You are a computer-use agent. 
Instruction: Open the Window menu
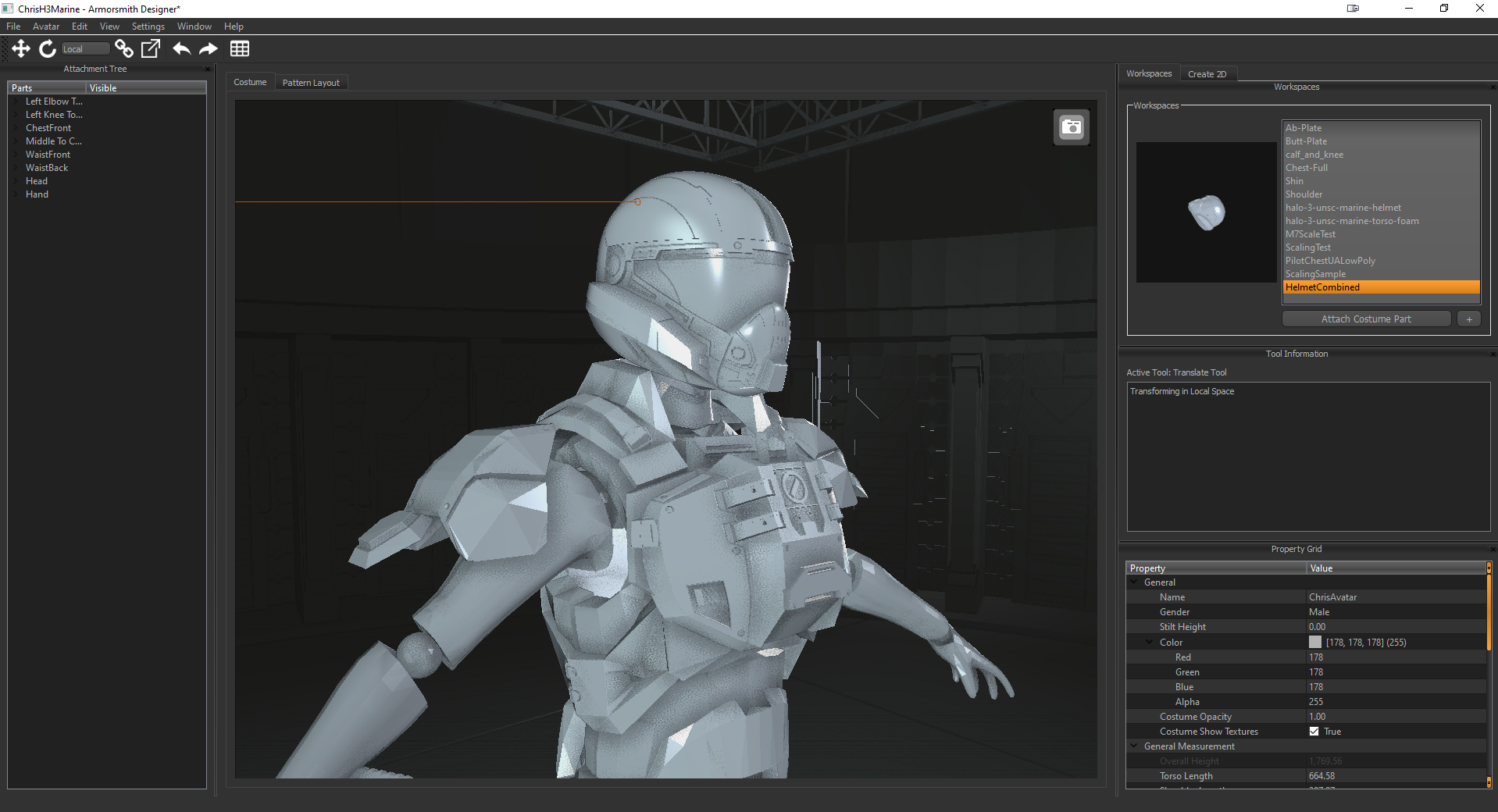(194, 27)
